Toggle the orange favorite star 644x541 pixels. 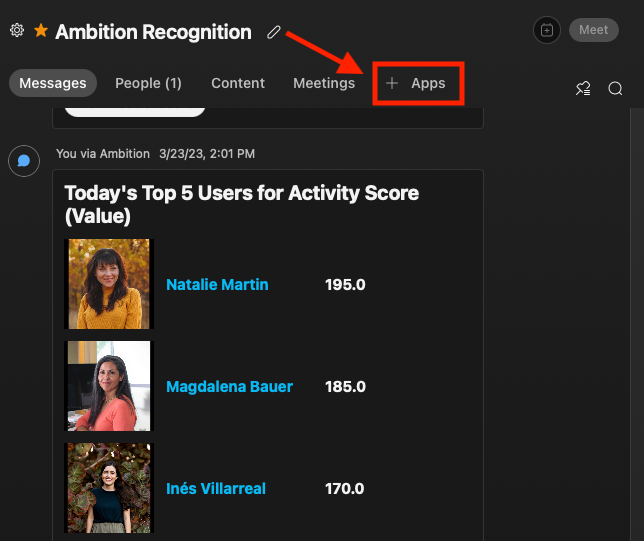[x=41, y=31]
